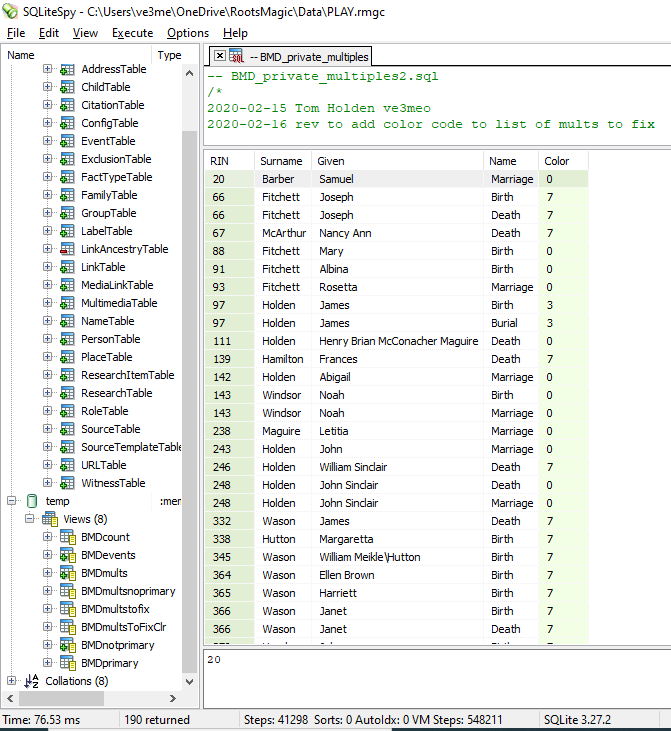
Task: Sort results by Given column header
Action: pyautogui.click(x=397, y=161)
